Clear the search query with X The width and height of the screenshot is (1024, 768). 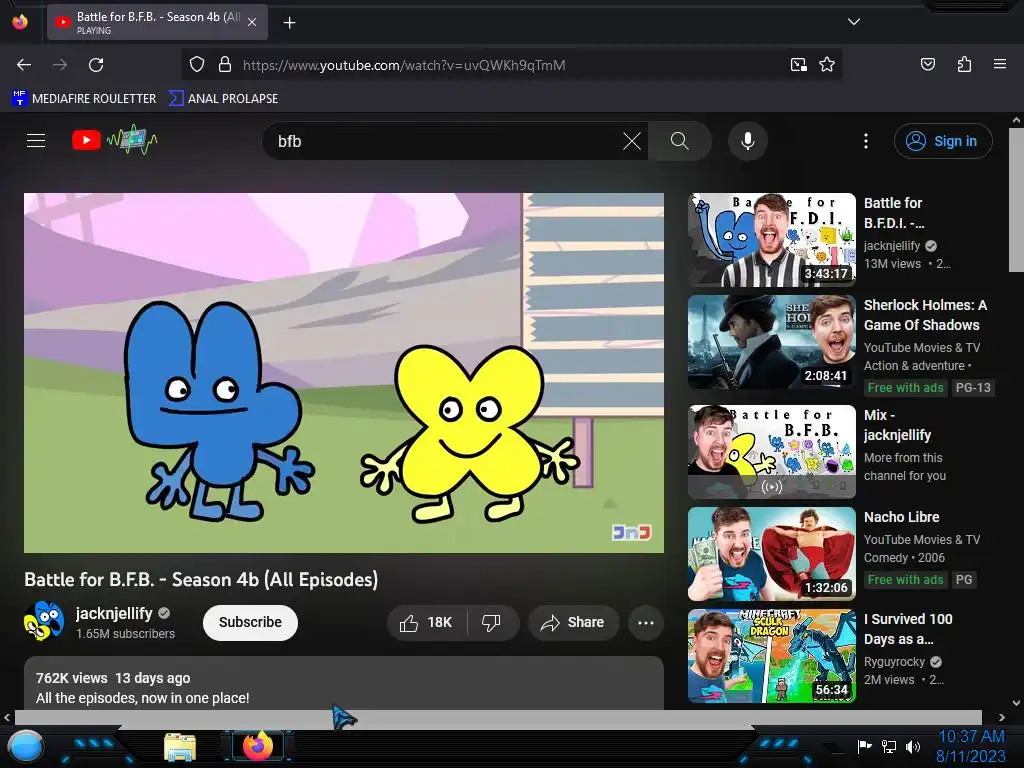[x=632, y=141]
